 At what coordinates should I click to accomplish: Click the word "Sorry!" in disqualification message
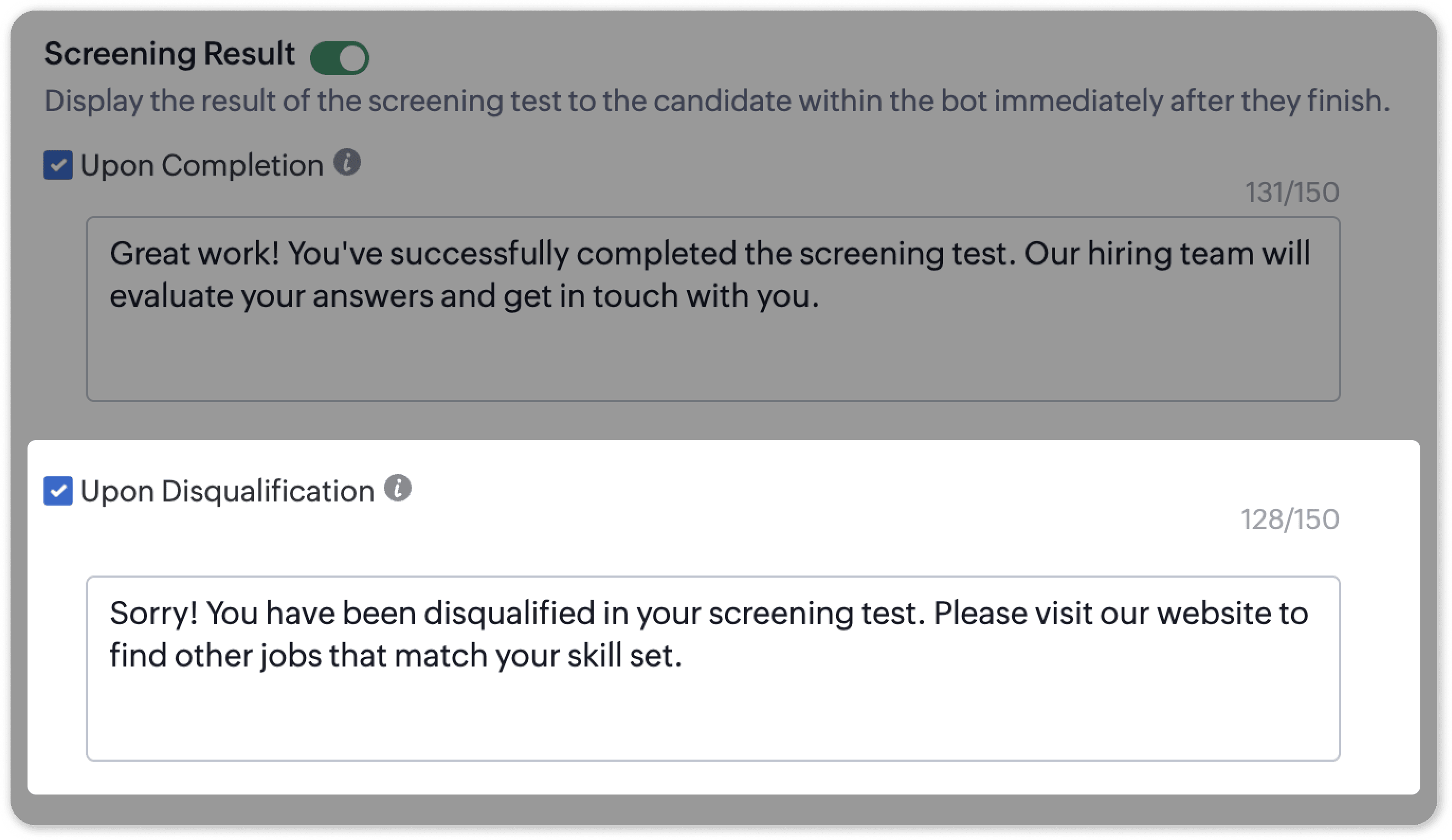point(154,613)
